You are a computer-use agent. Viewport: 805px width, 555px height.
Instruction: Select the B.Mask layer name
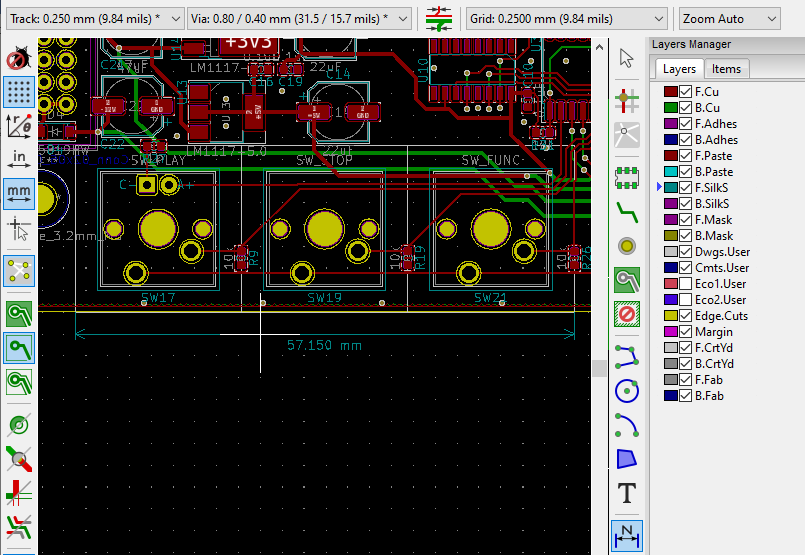coord(714,236)
